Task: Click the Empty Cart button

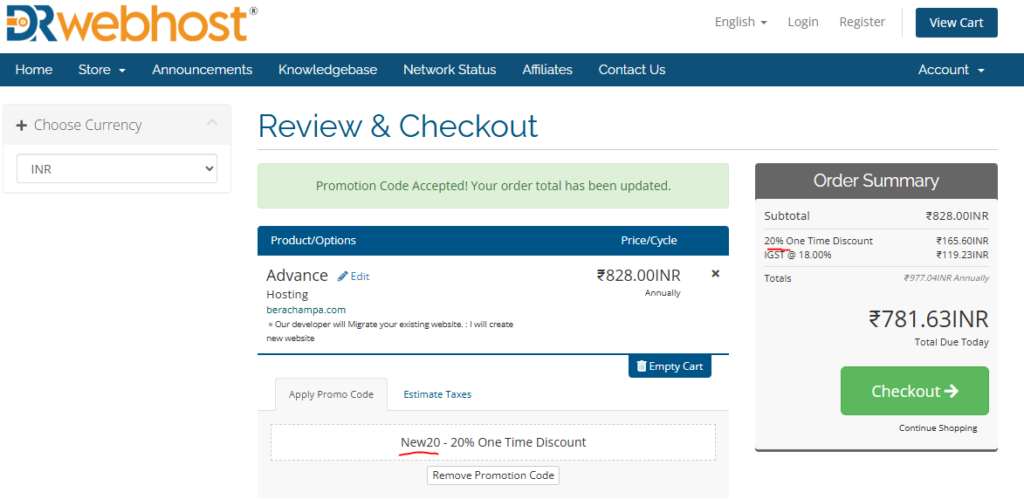Action: (669, 366)
